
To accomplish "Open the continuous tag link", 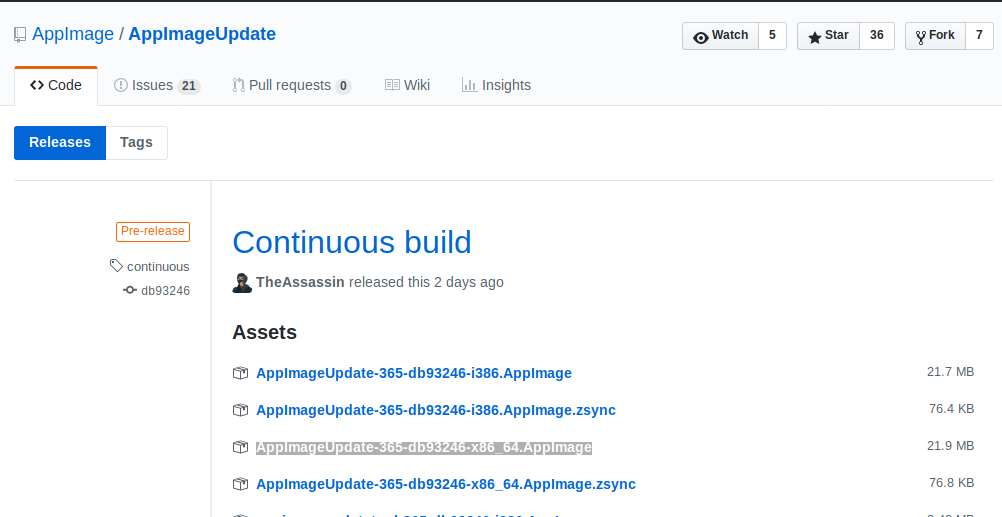I will coord(158,266).
